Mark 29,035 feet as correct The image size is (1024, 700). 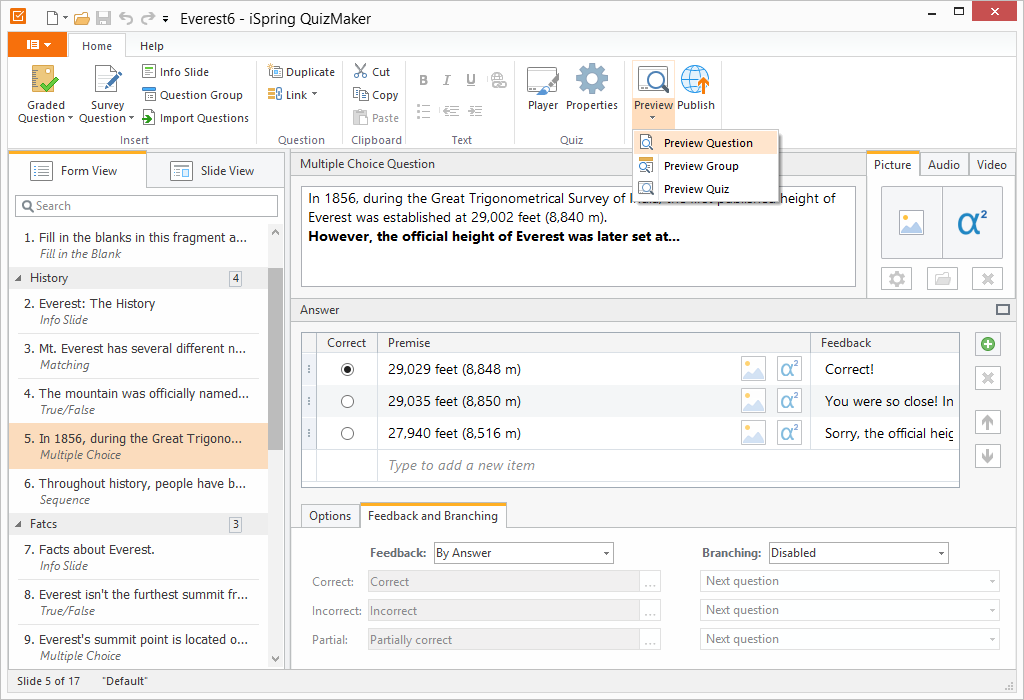[x=347, y=402]
